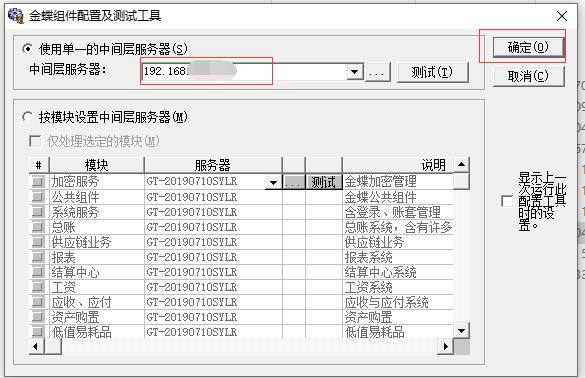585x378 pixels.
Task: Select the 公共组件 module cell
Action: 97,197
